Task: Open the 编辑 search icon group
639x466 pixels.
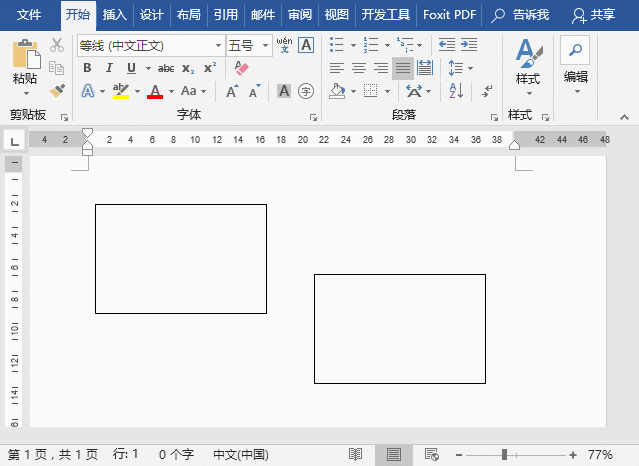Action: [x=575, y=62]
